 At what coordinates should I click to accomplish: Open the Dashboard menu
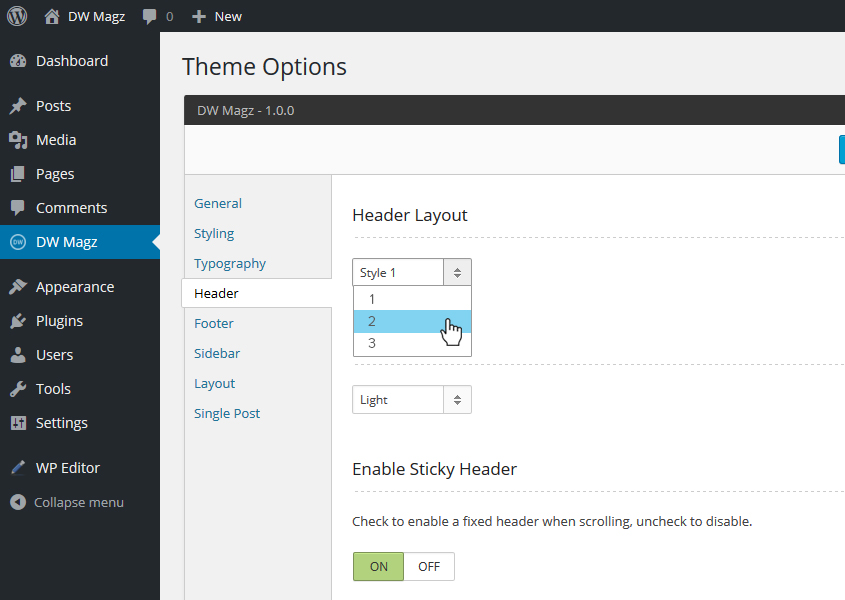[x=80, y=61]
